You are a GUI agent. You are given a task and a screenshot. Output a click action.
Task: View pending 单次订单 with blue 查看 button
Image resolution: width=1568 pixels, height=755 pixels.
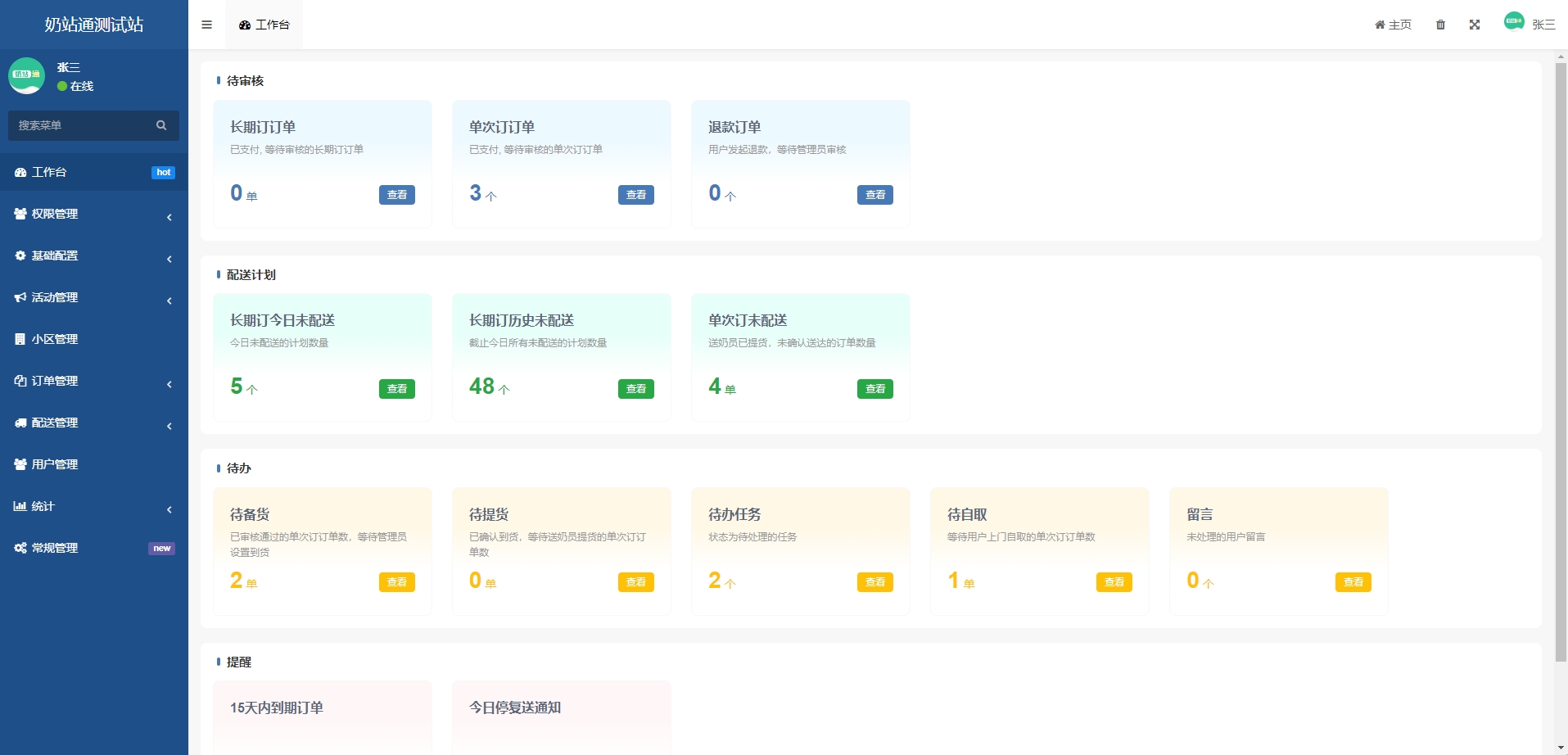point(635,195)
